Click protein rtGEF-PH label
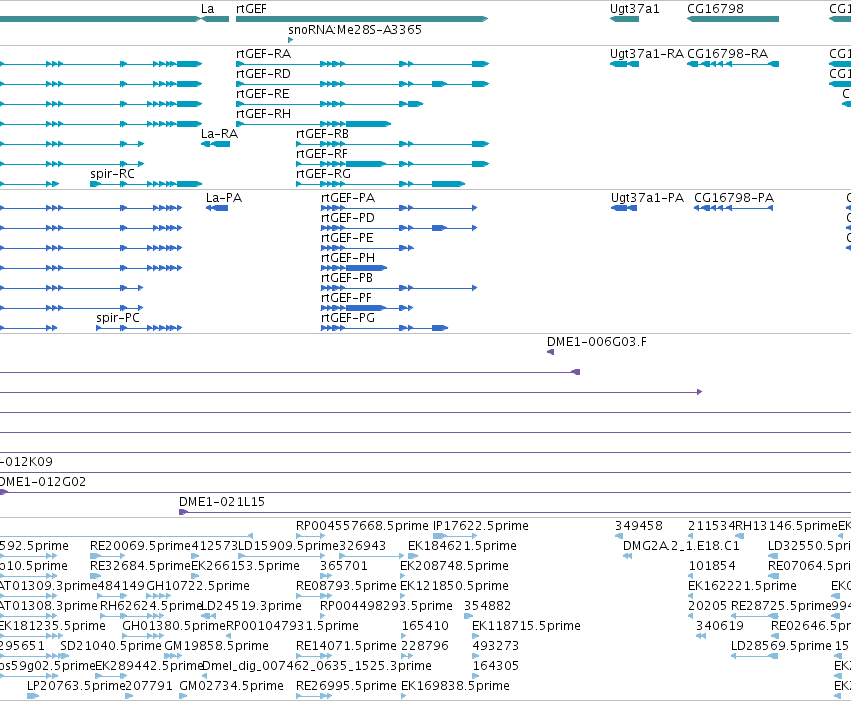851x701 pixels. (x=348, y=258)
